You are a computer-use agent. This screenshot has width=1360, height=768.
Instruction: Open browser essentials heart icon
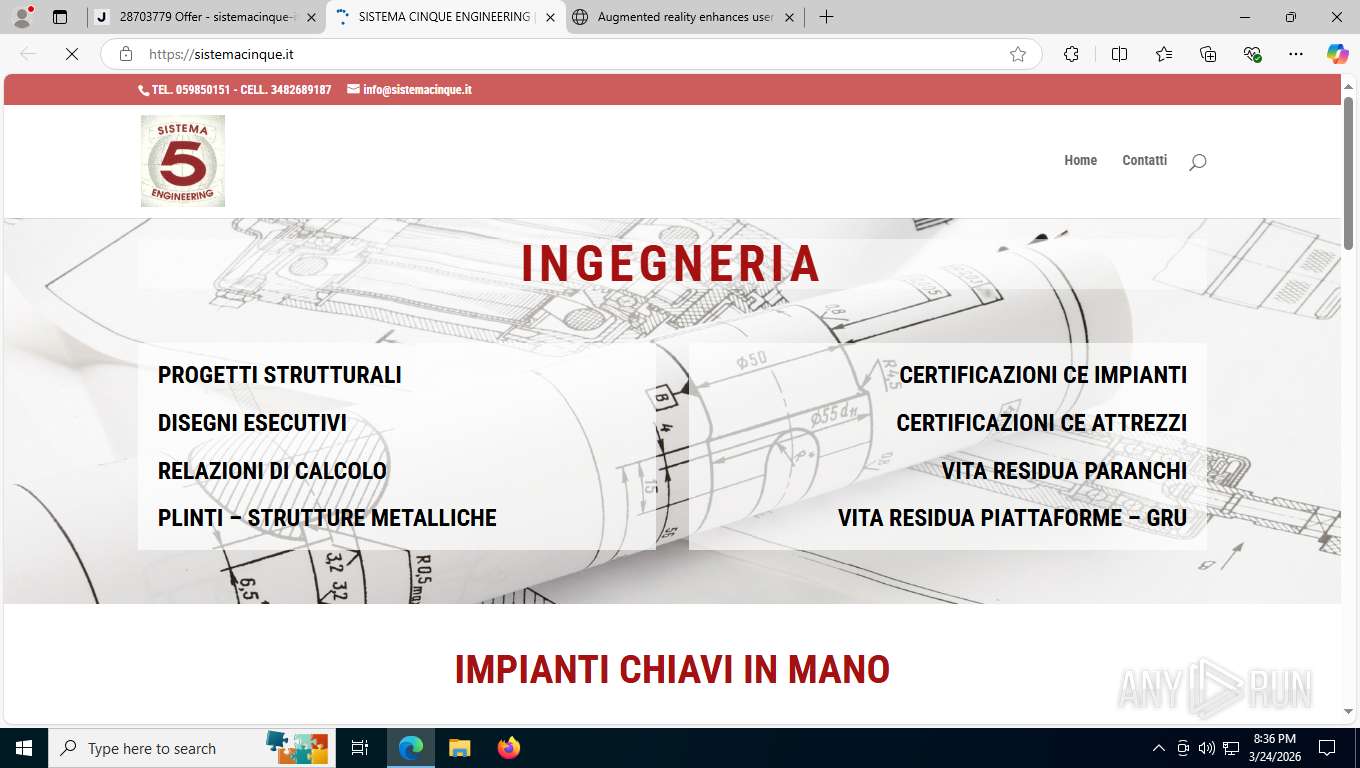click(x=1252, y=54)
